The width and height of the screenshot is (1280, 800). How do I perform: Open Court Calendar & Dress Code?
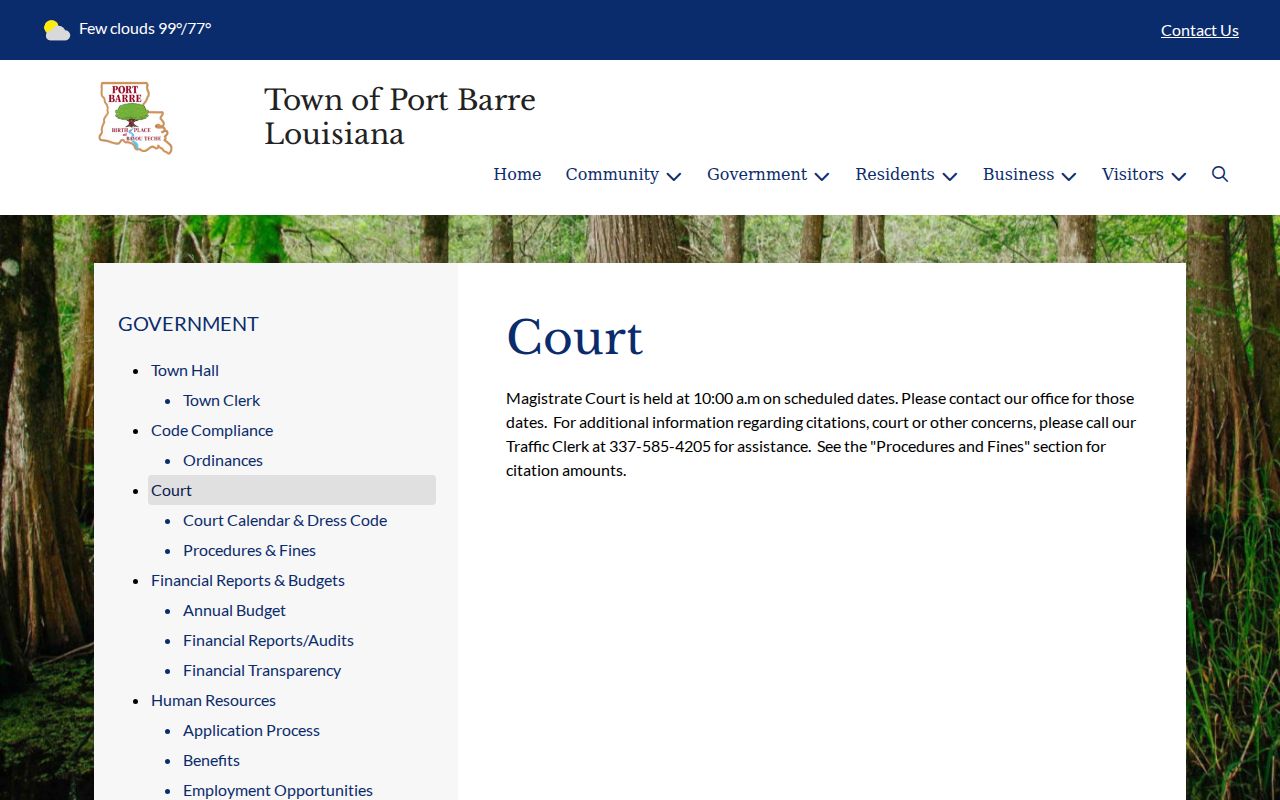coord(285,520)
